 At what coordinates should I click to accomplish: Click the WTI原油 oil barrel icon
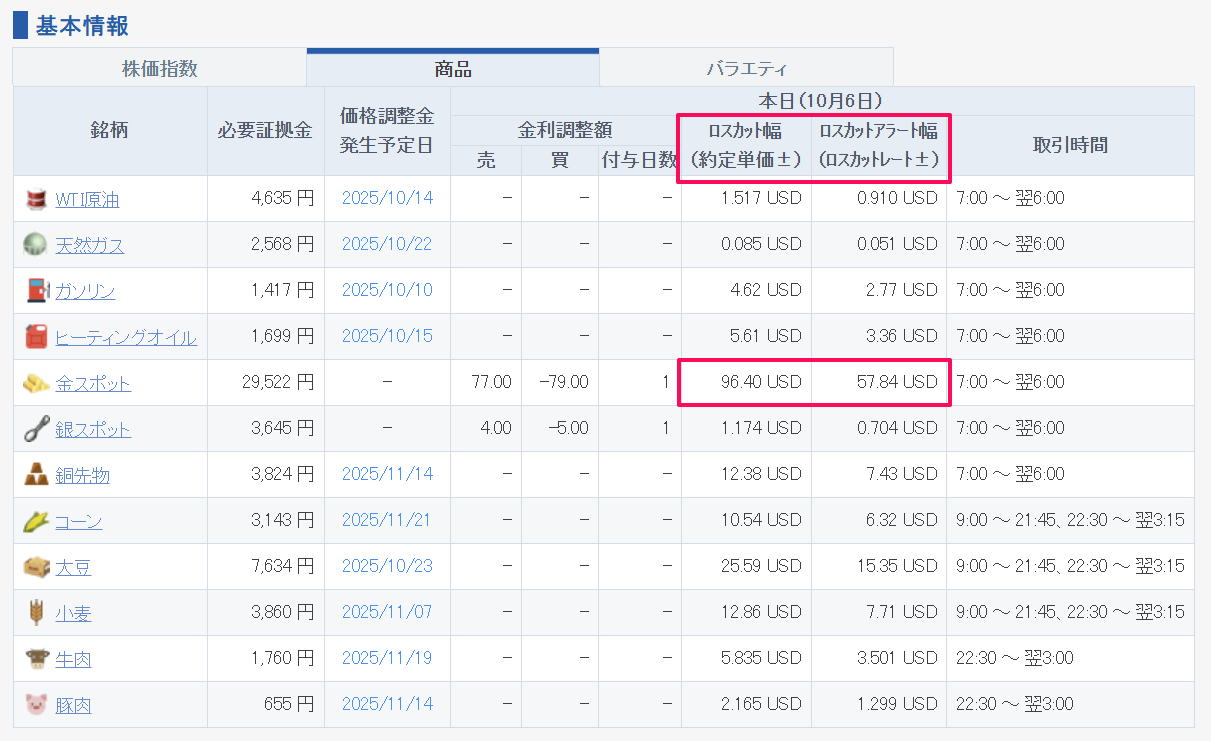(x=37, y=199)
